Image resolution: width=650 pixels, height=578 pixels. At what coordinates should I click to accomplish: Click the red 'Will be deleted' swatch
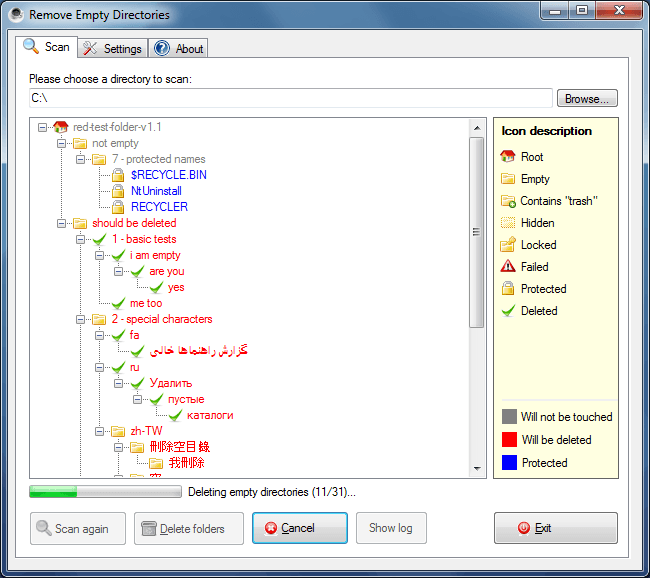(x=509, y=440)
